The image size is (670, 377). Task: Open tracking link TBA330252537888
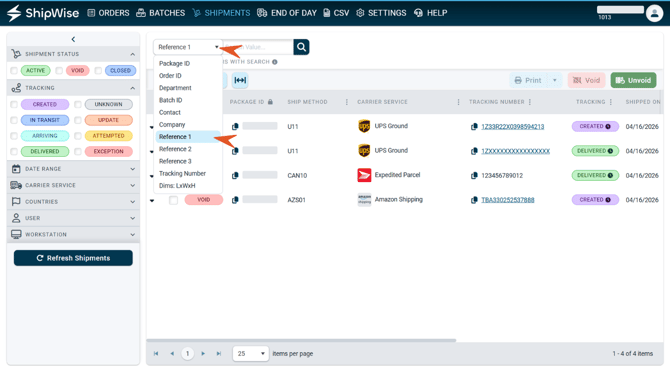[508, 200]
